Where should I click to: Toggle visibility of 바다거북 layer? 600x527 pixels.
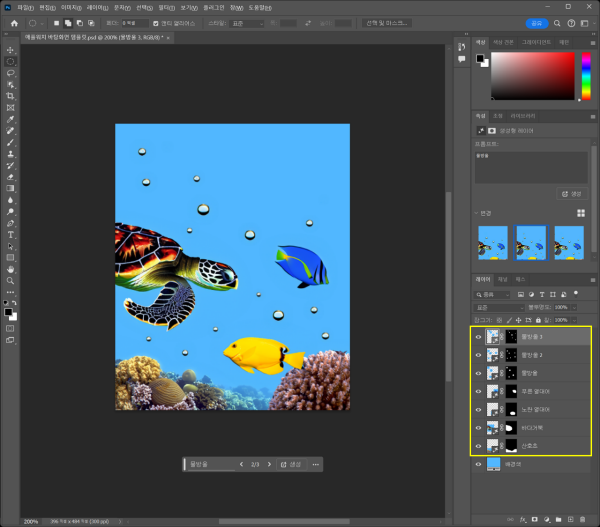pyautogui.click(x=478, y=427)
